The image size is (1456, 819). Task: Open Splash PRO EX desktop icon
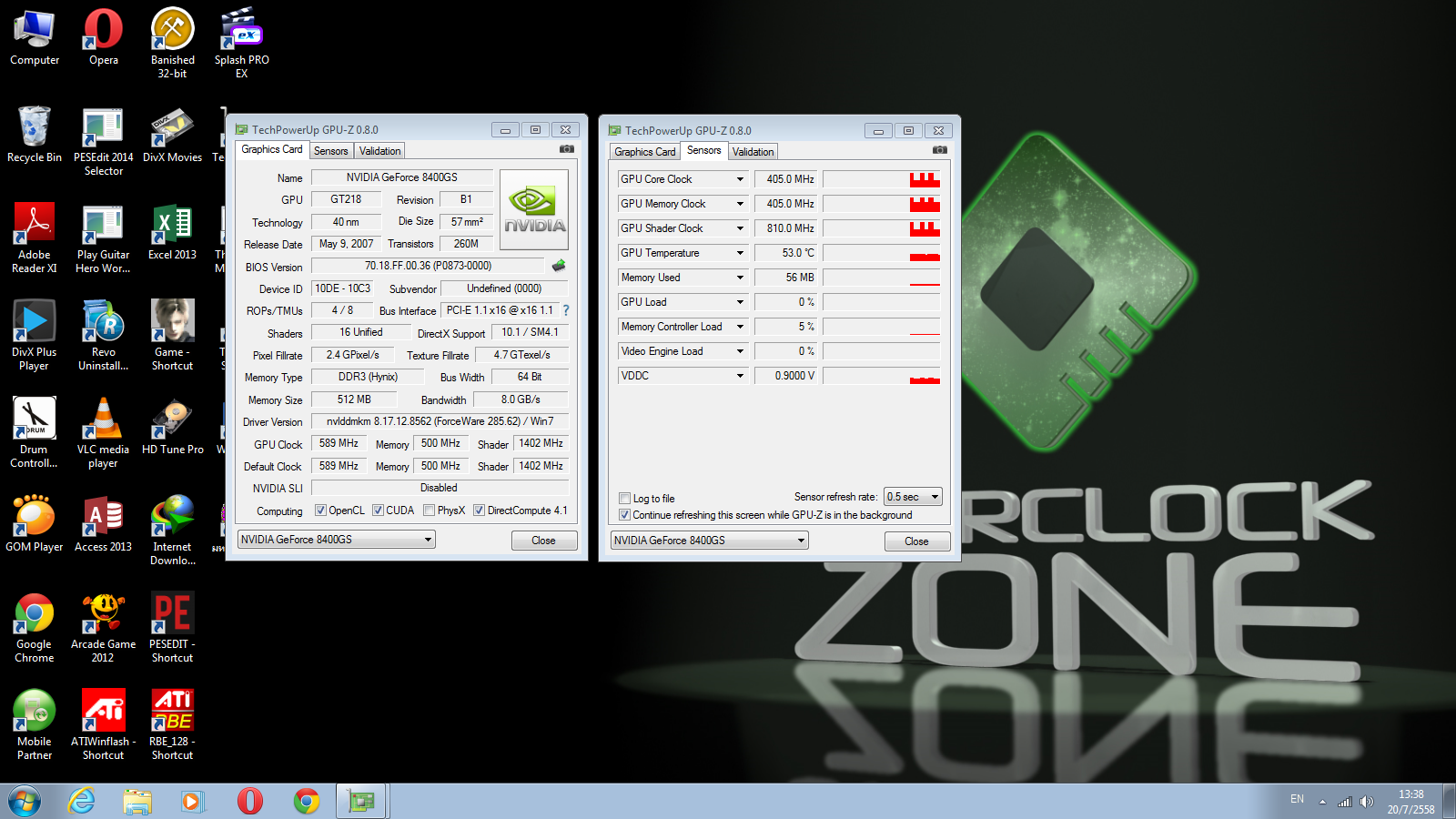[x=242, y=43]
